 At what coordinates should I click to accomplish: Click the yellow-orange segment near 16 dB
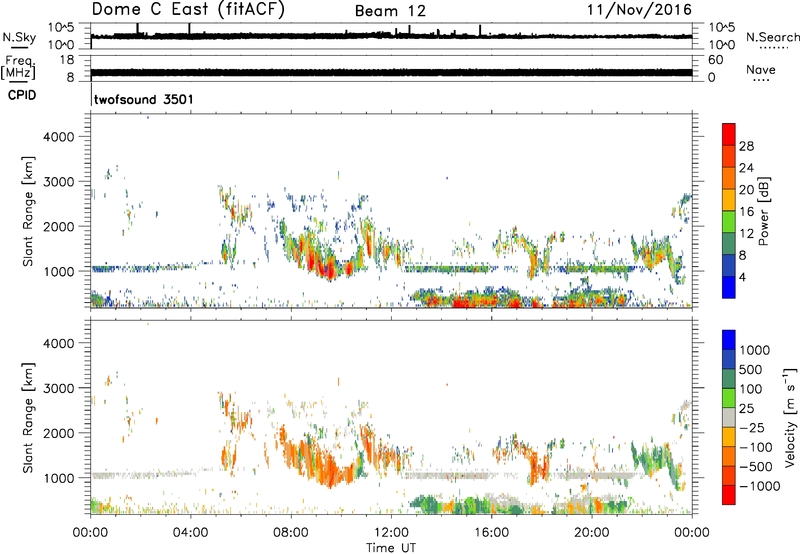[729, 200]
